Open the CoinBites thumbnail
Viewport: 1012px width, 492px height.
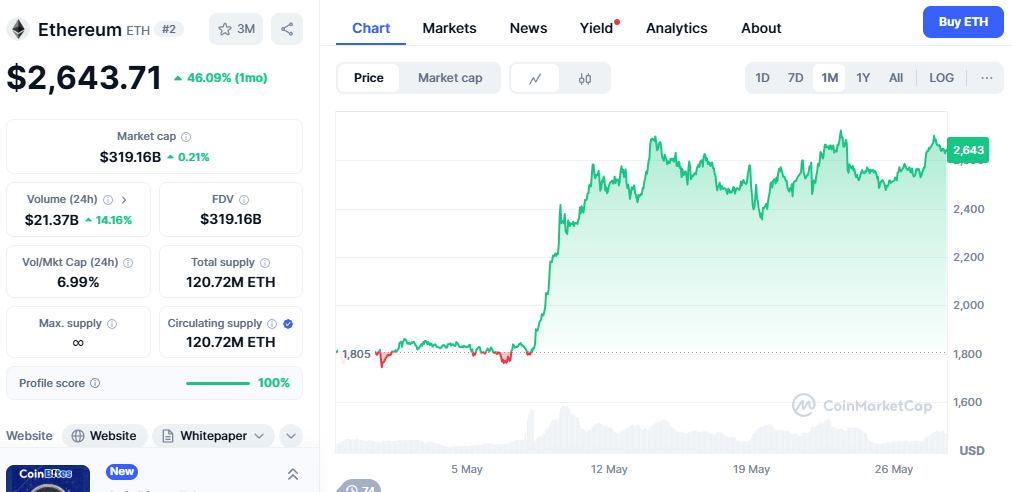coord(48,478)
